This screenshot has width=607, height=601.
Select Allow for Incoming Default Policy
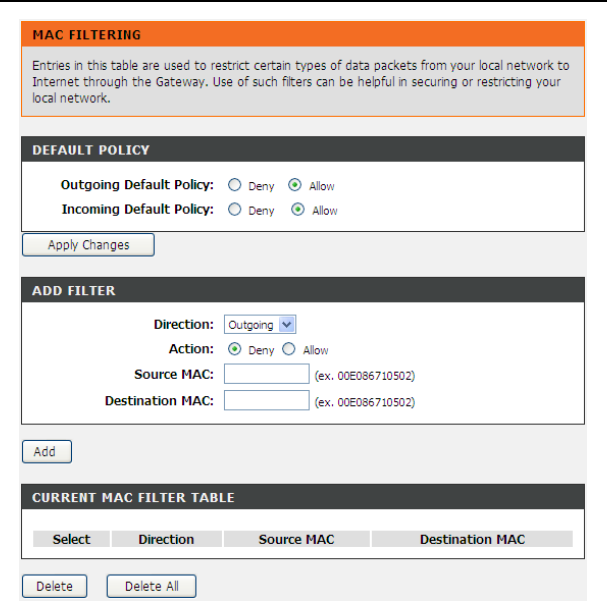pos(298,210)
